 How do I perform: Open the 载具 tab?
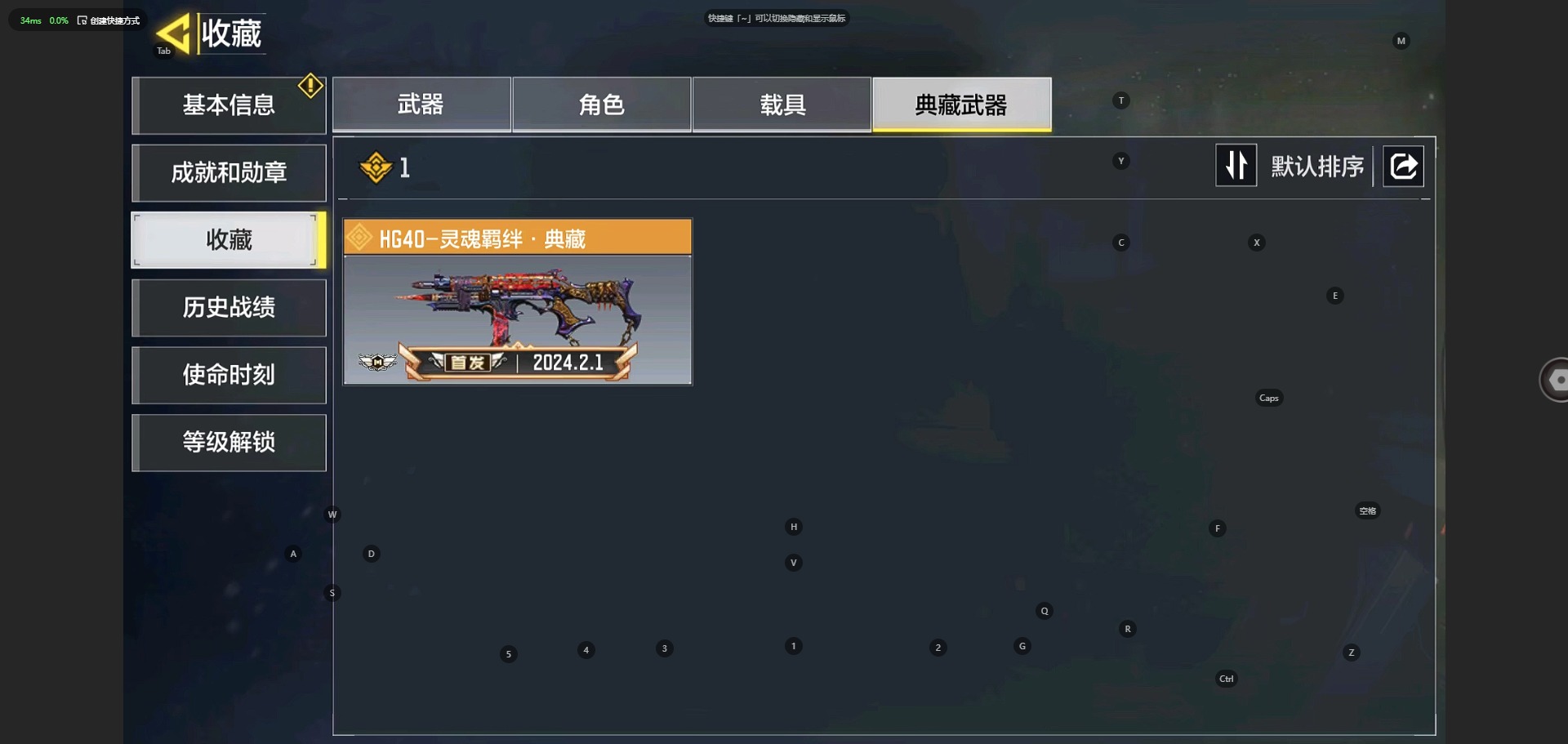(782, 105)
